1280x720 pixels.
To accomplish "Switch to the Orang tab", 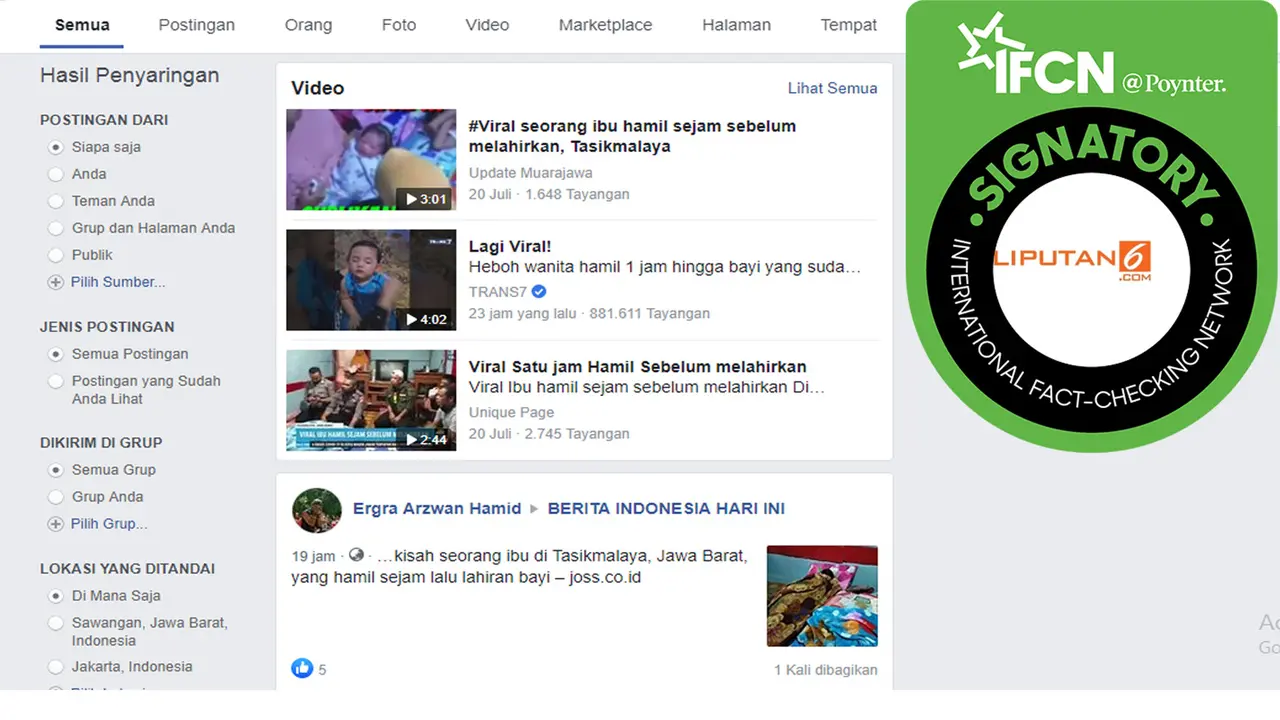I will 308,25.
